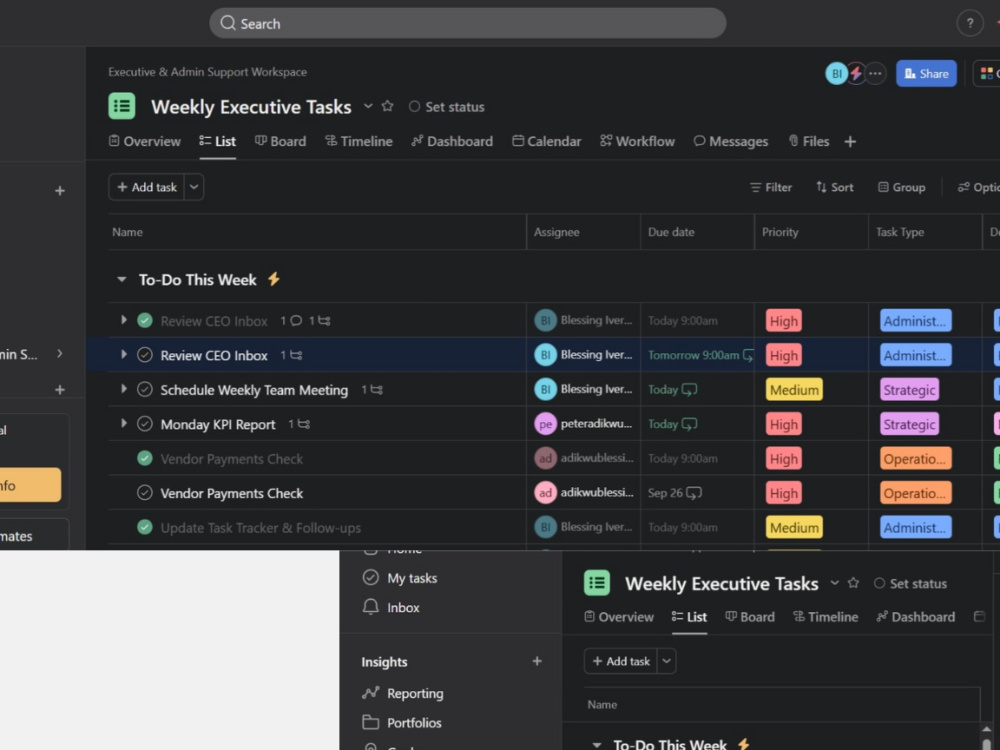The width and height of the screenshot is (1000, 750).
Task: Click the upper plus icon in the left sidebar
Action: click(x=60, y=191)
